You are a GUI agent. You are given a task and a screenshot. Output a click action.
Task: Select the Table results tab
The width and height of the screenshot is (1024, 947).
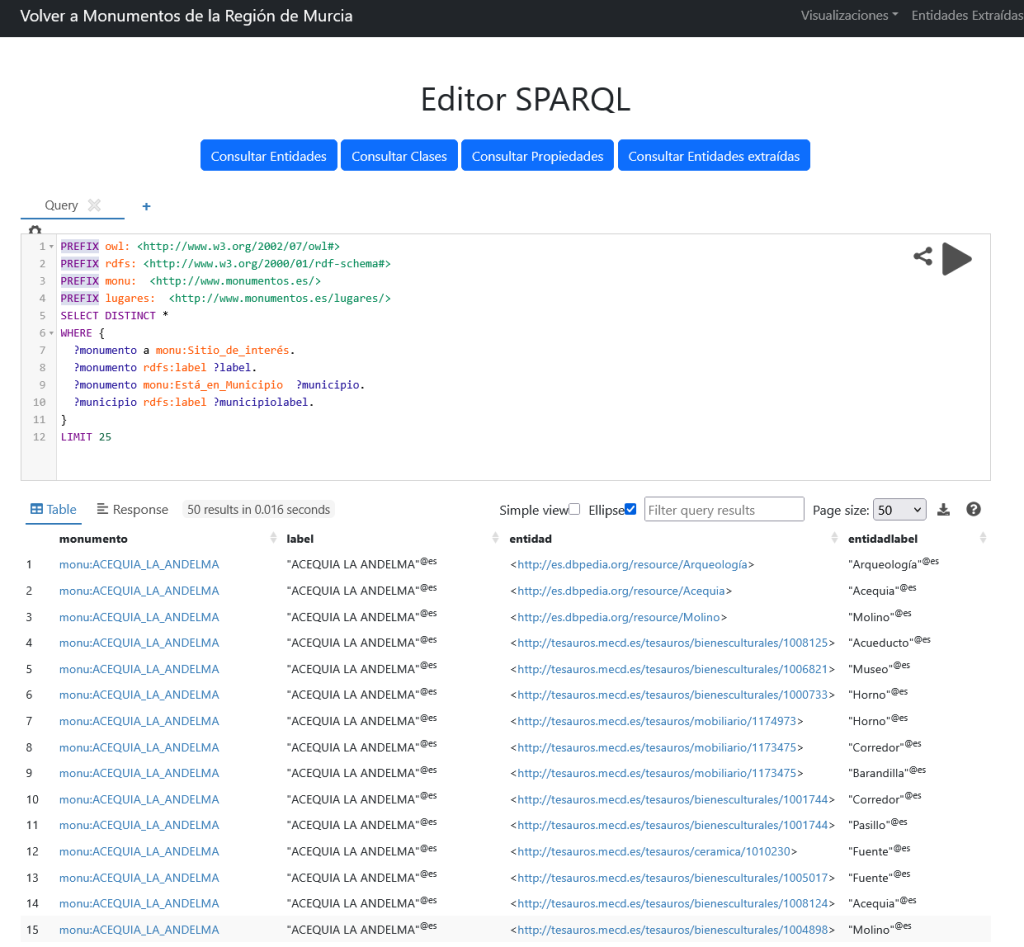click(53, 510)
